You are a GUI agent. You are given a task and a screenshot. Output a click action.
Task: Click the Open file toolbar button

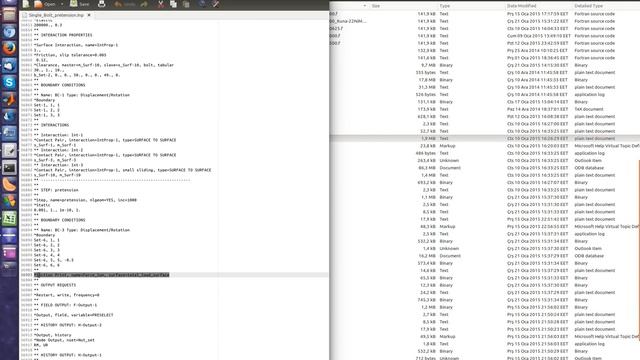point(45,4)
